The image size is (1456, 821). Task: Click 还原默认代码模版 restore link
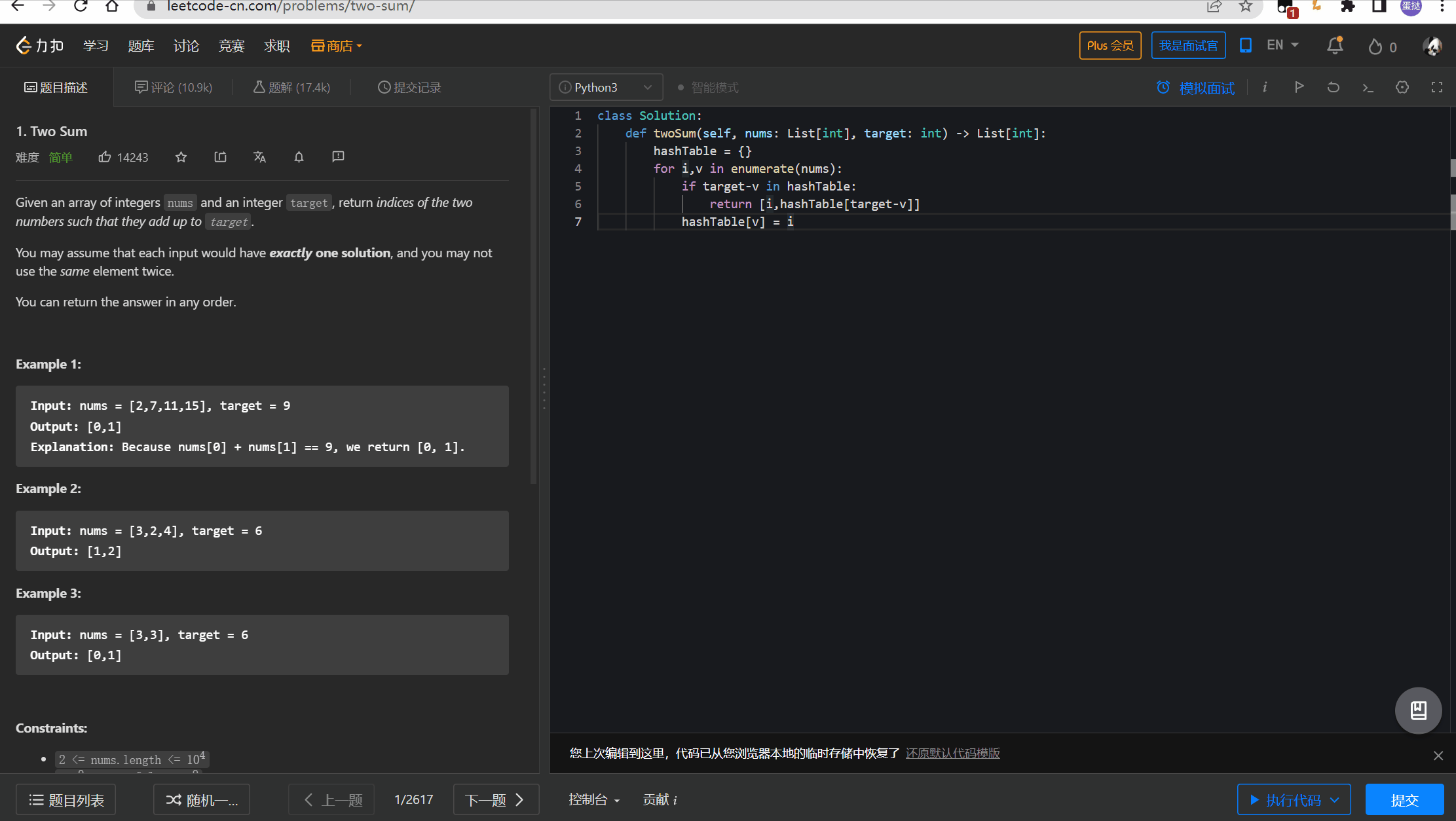click(952, 753)
